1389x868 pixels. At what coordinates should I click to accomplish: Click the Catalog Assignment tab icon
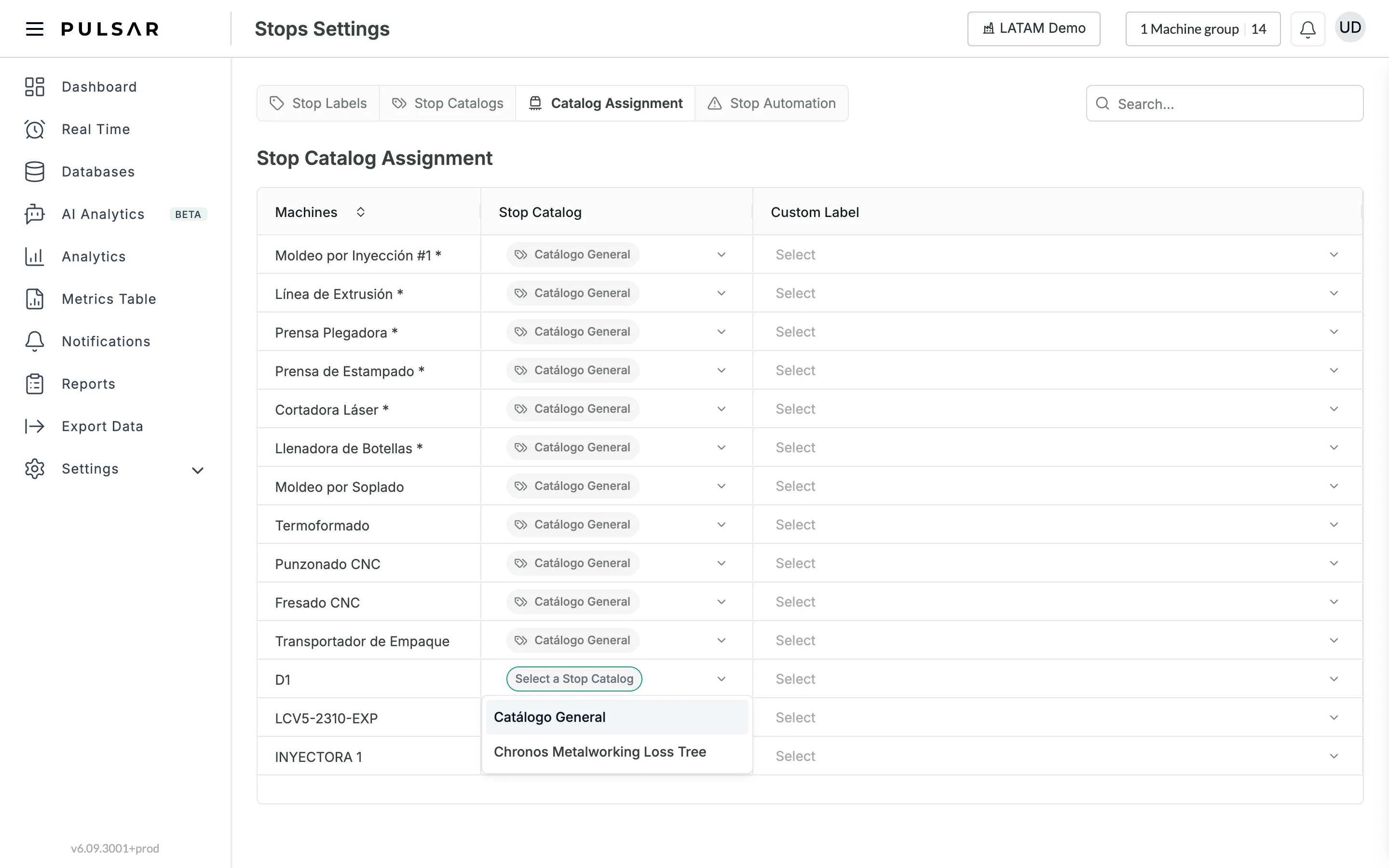(x=535, y=103)
